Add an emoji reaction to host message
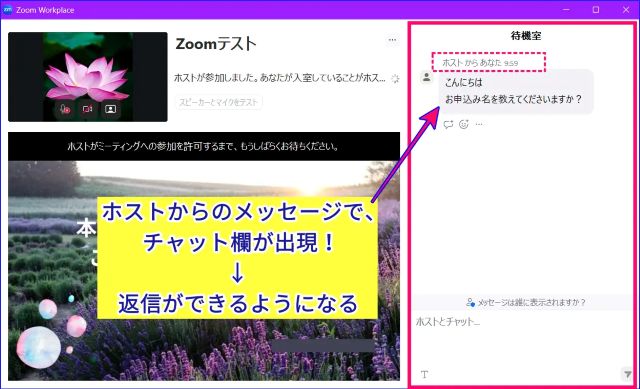This screenshot has height=389, width=640. [x=464, y=124]
